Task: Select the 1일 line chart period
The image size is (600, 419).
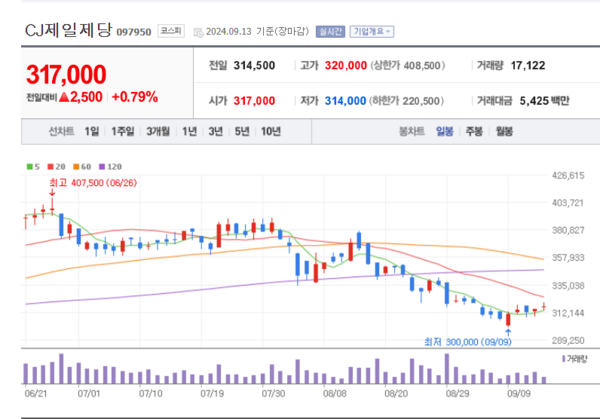Action: pos(92,132)
